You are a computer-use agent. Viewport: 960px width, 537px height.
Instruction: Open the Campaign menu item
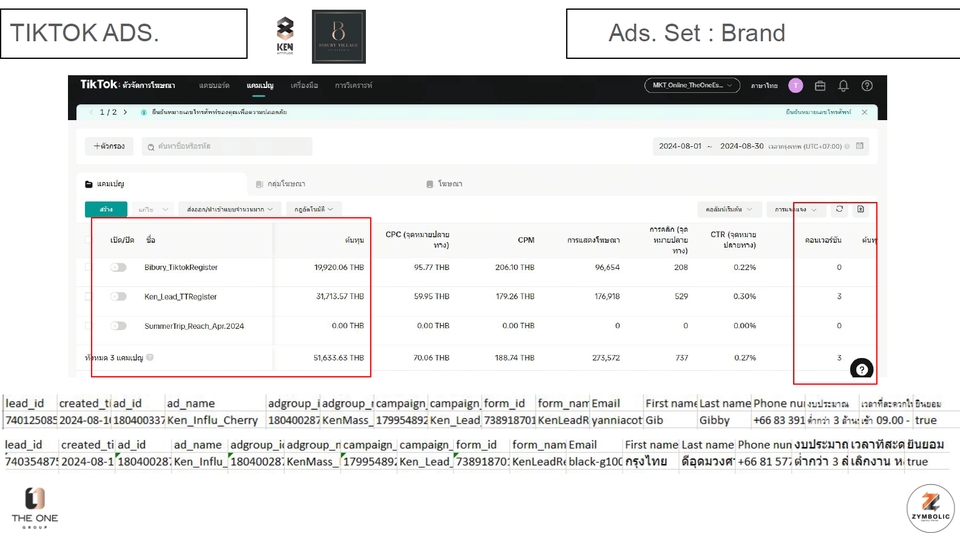[260, 86]
